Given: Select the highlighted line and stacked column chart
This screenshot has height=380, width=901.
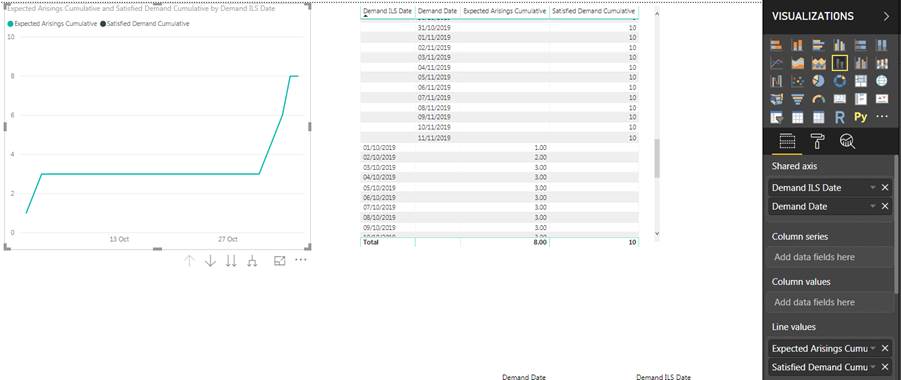Looking at the screenshot, I should (840, 63).
